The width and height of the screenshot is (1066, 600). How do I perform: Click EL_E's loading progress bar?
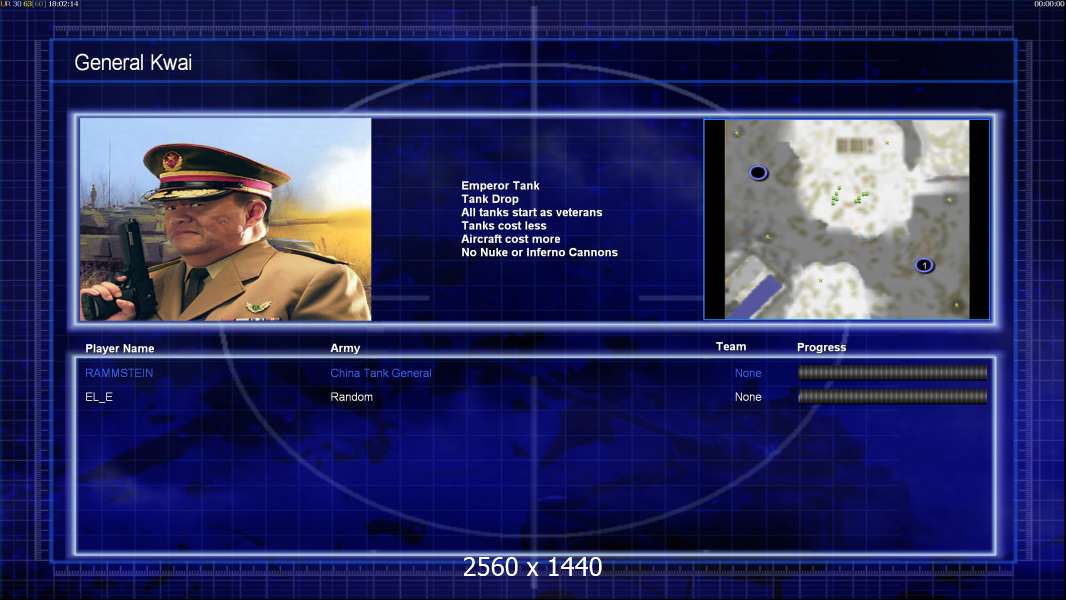[892, 396]
